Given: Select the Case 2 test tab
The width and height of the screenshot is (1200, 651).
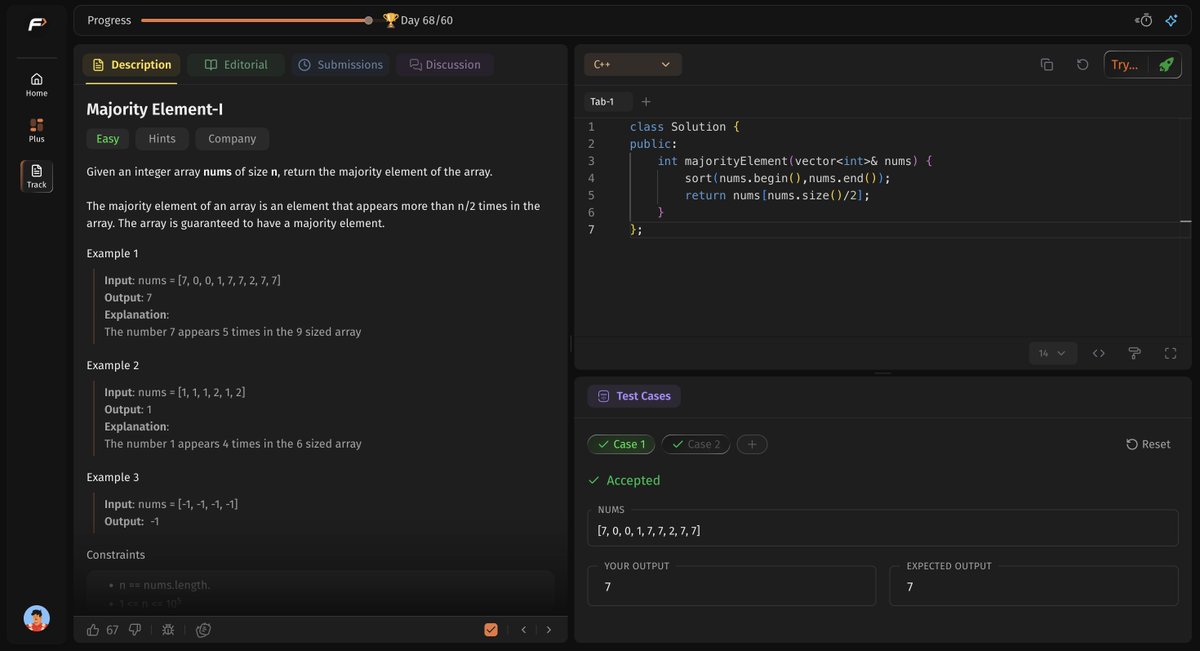Looking at the screenshot, I should coord(696,444).
